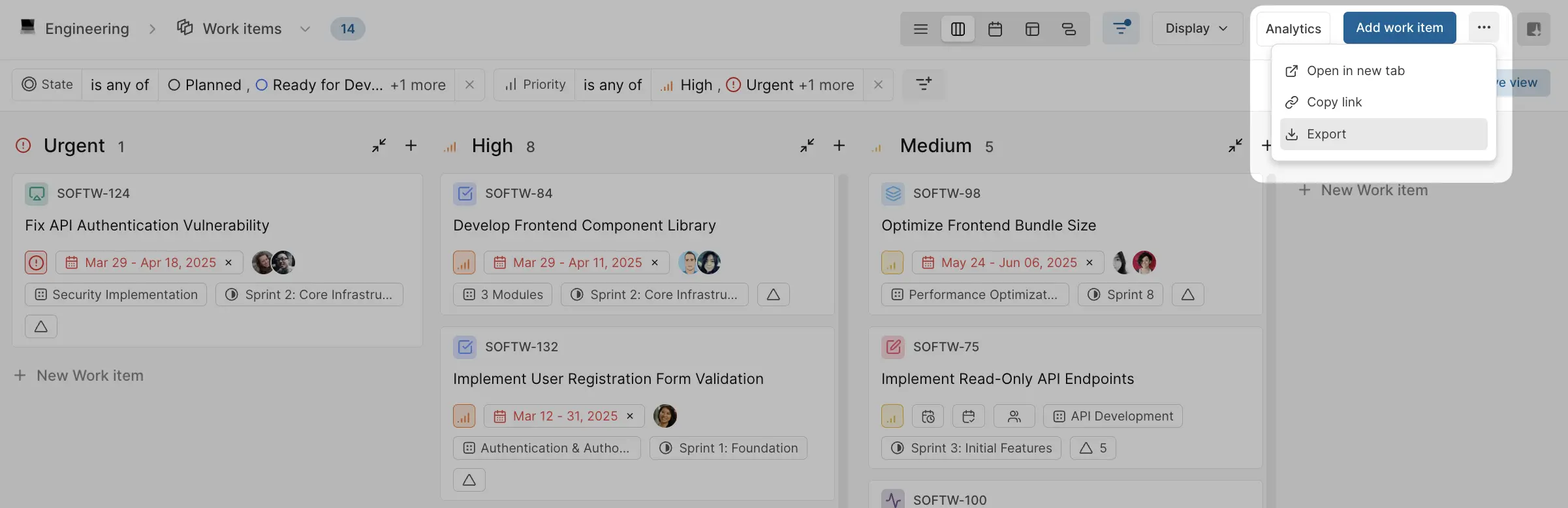The image size is (1568, 508).
Task: Open the Display dropdown
Action: (1197, 29)
